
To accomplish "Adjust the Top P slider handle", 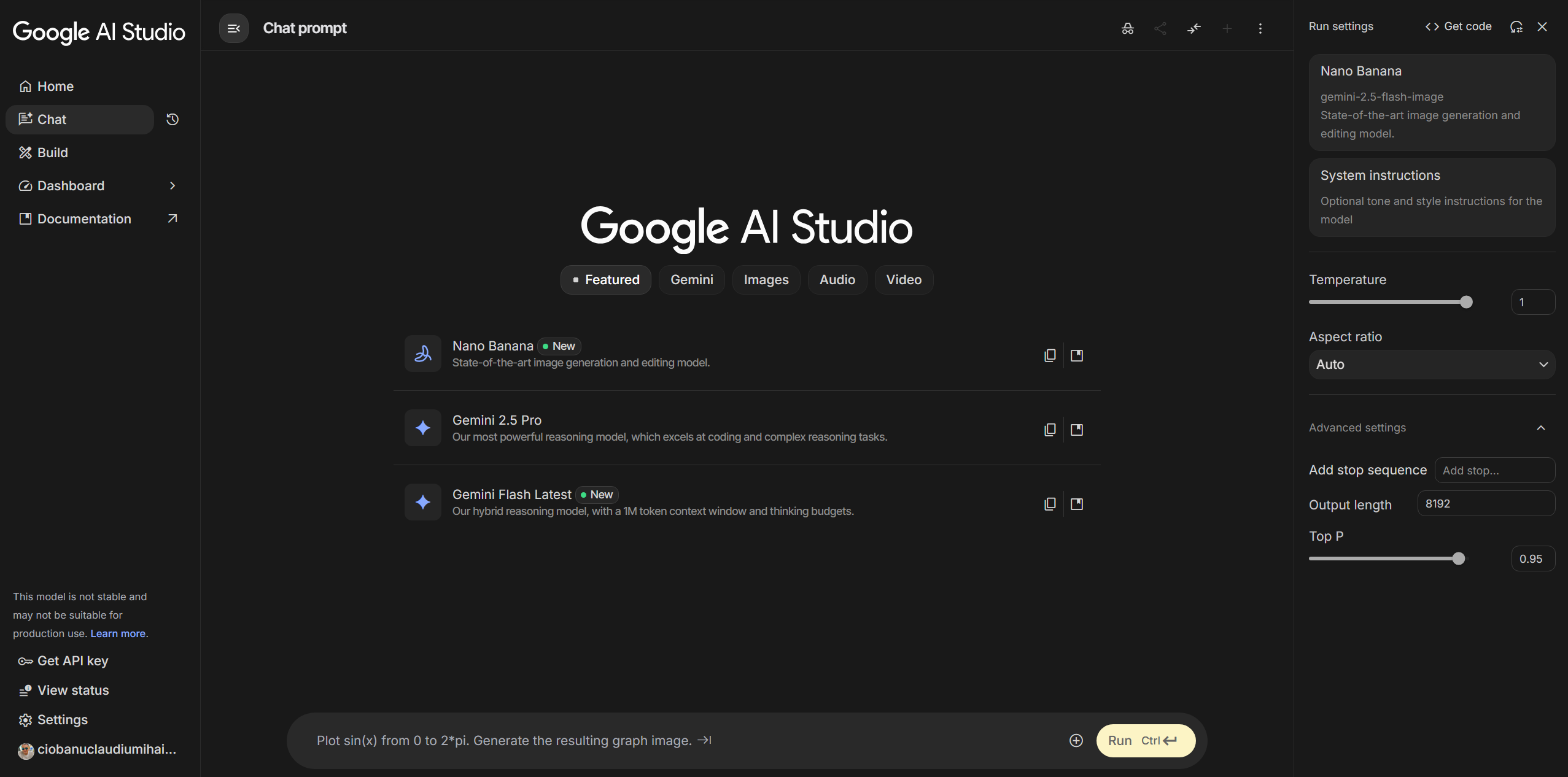I will [x=1459, y=559].
